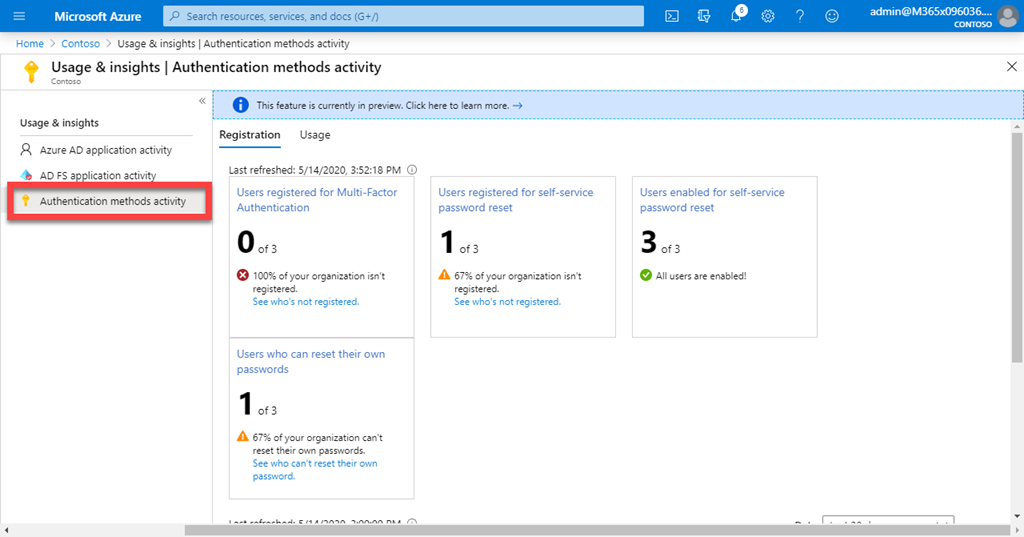Open the feedback smiley icon

(832, 16)
